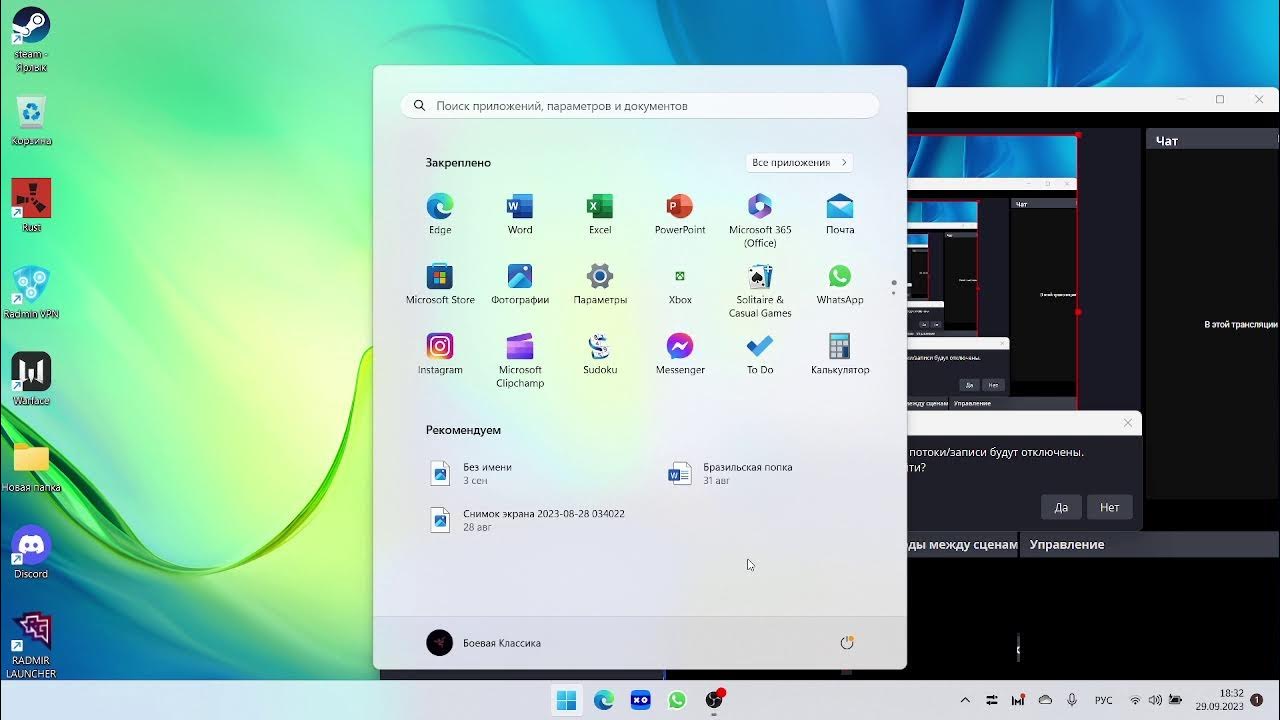This screenshot has height=720, width=1280.
Task: Open WhatsApp in pinned apps
Action: [x=840, y=284]
